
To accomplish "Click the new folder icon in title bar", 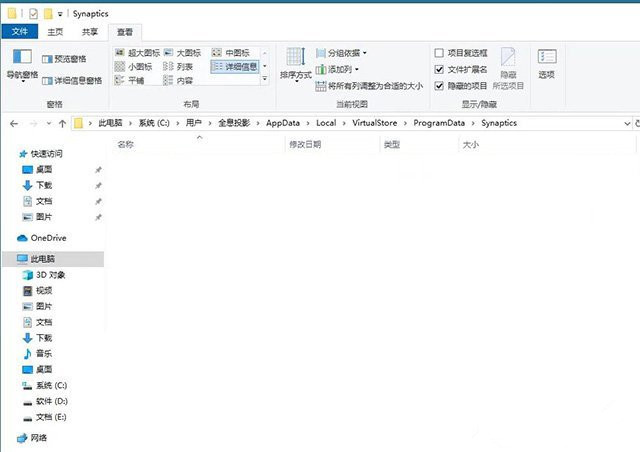I will pyautogui.click(x=48, y=14).
